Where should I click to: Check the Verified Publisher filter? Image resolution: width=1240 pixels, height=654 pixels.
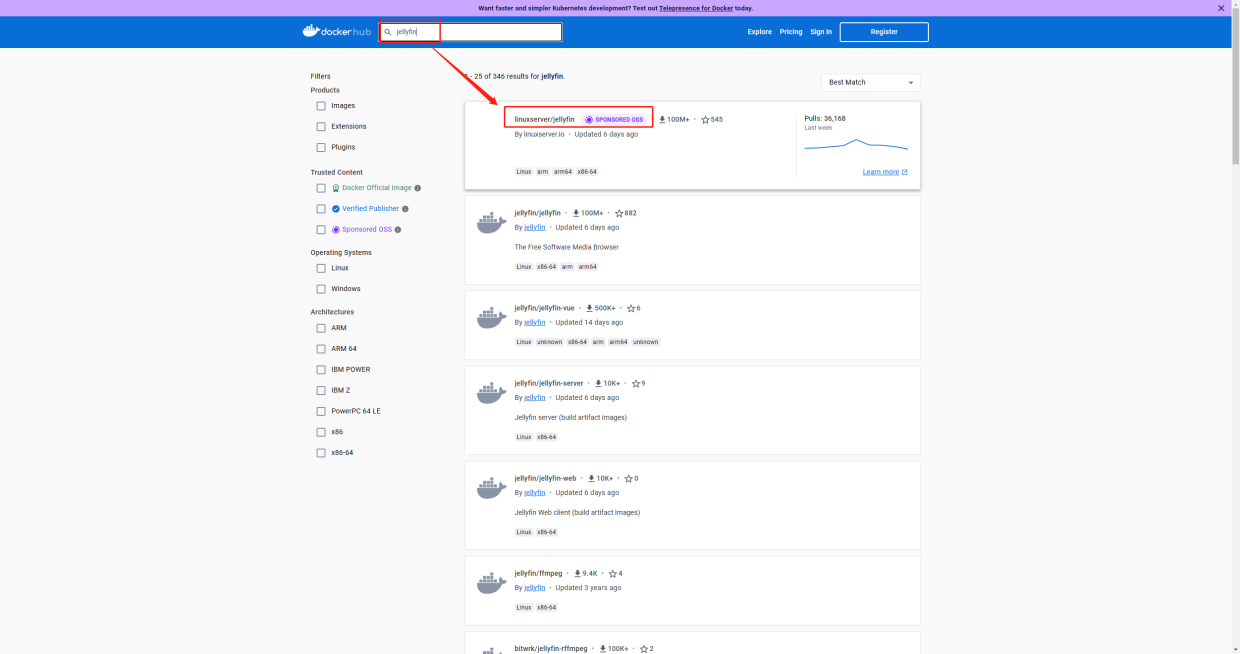click(x=321, y=209)
